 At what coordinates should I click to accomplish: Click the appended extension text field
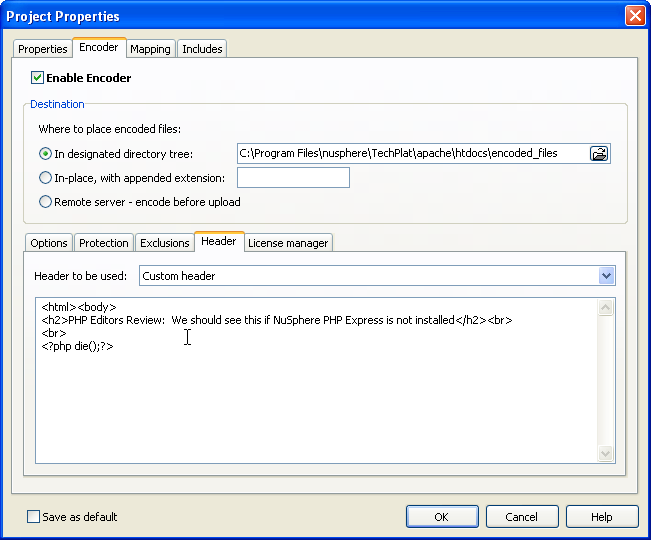(x=293, y=178)
